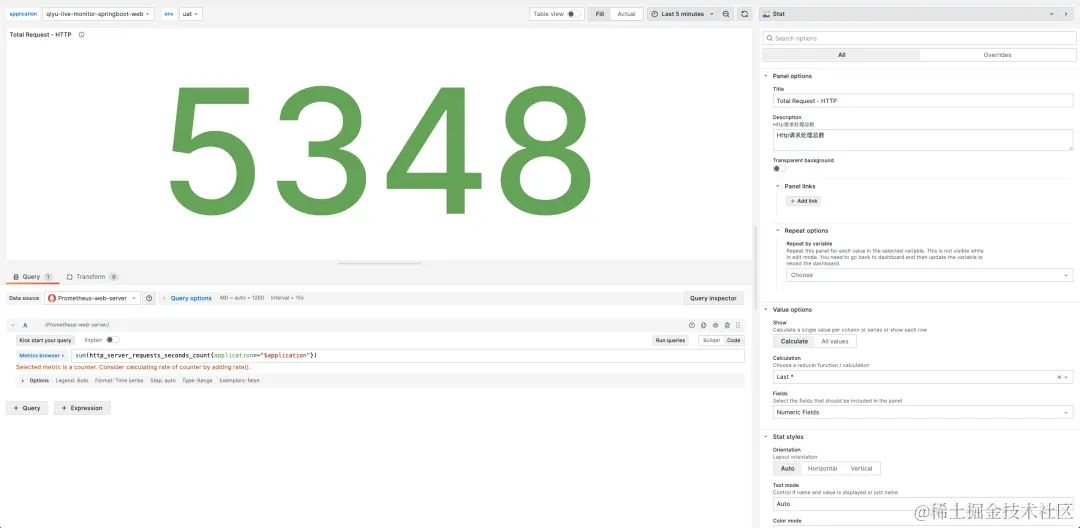Collapse the options pane with the right arrow
1080x528 pixels.
[1066, 14]
